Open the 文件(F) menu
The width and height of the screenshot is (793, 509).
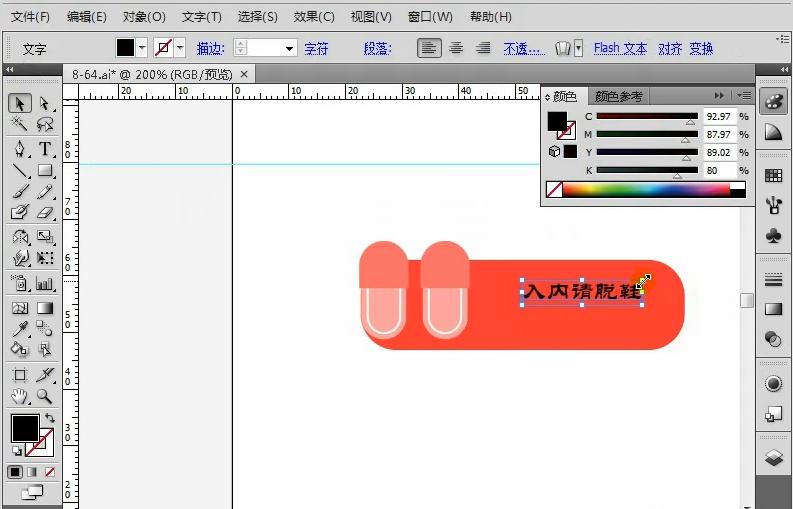click(30, 17)
